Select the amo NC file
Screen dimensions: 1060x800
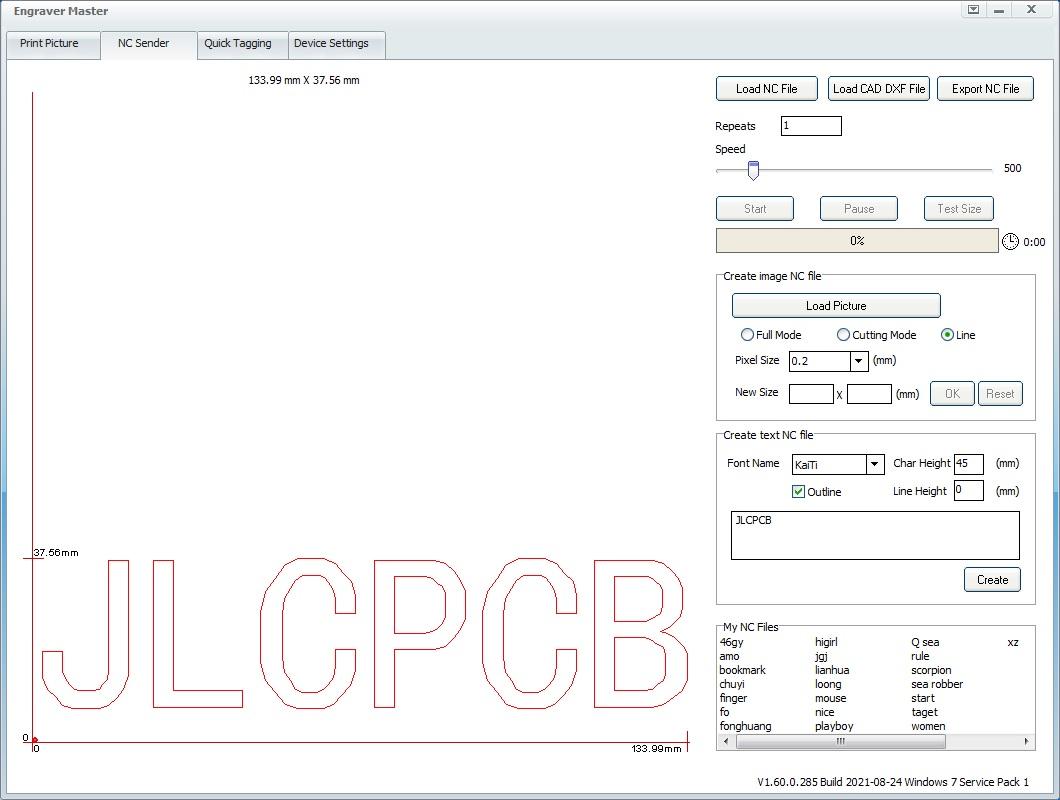pos(729,657)
